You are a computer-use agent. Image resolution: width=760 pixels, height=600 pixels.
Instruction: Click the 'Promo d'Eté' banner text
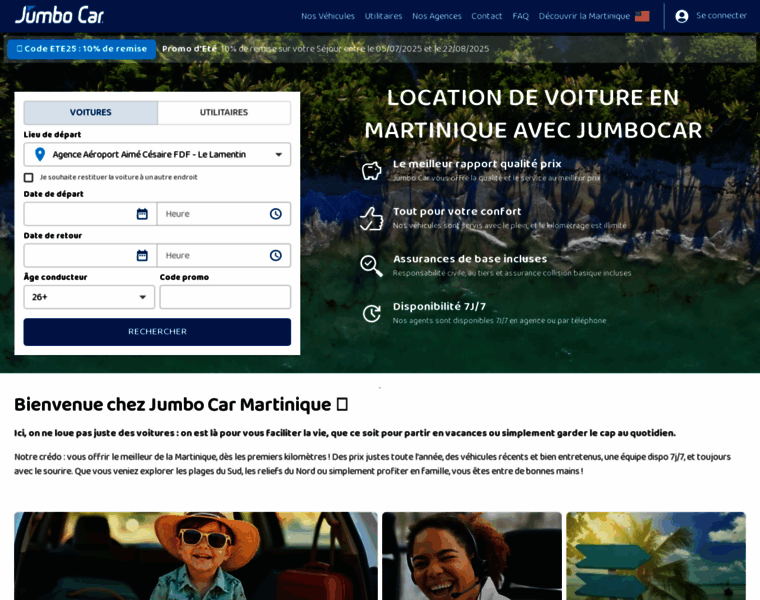[x=189, y=49]
